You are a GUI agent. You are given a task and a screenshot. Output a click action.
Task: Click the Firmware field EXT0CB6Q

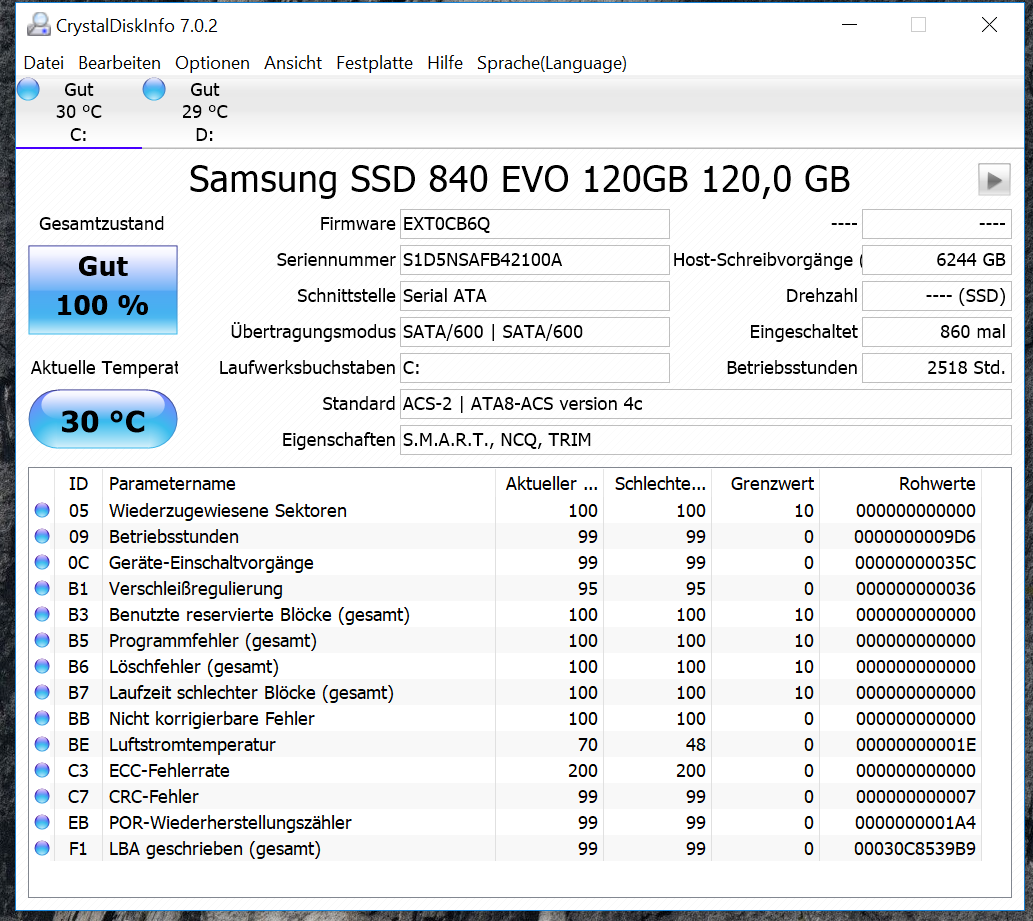[534, 224]
